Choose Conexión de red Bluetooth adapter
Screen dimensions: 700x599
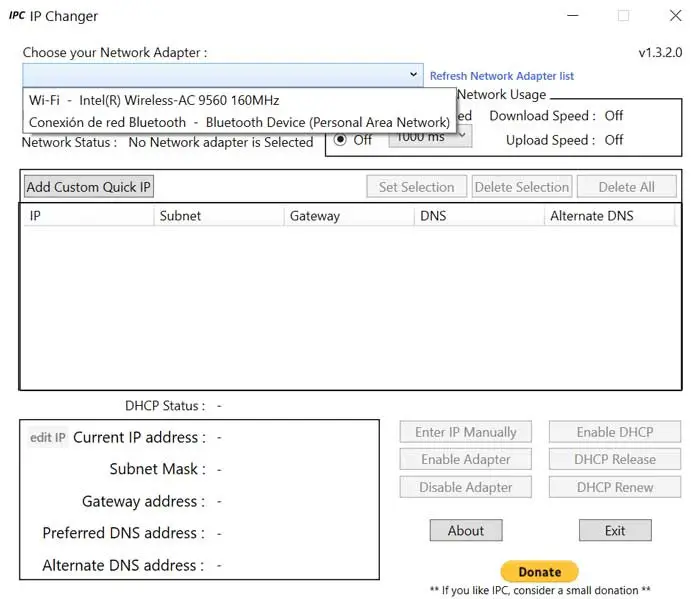pyautogui.click(x=239, y=122)
